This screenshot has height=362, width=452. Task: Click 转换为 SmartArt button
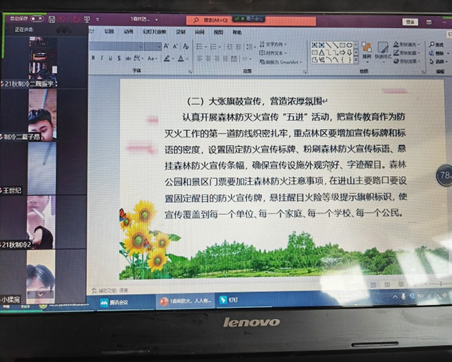(281, 62)
